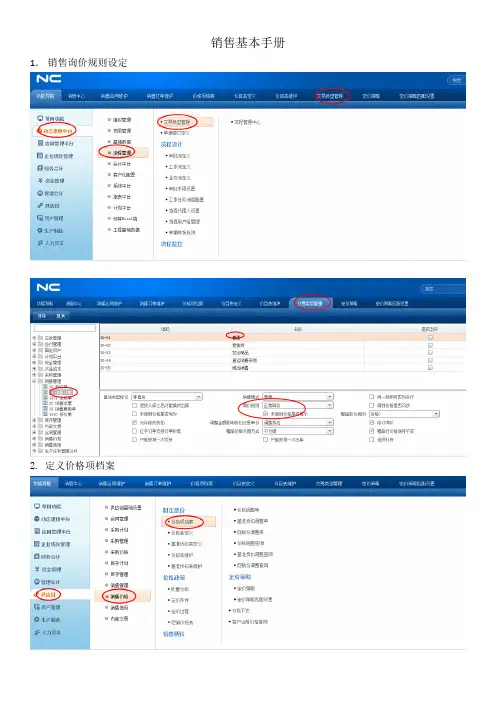Click the 流程设计 heading in first screenshot
Image resolution: width=496 pixels, height=702 pixels.
point(171,144)
